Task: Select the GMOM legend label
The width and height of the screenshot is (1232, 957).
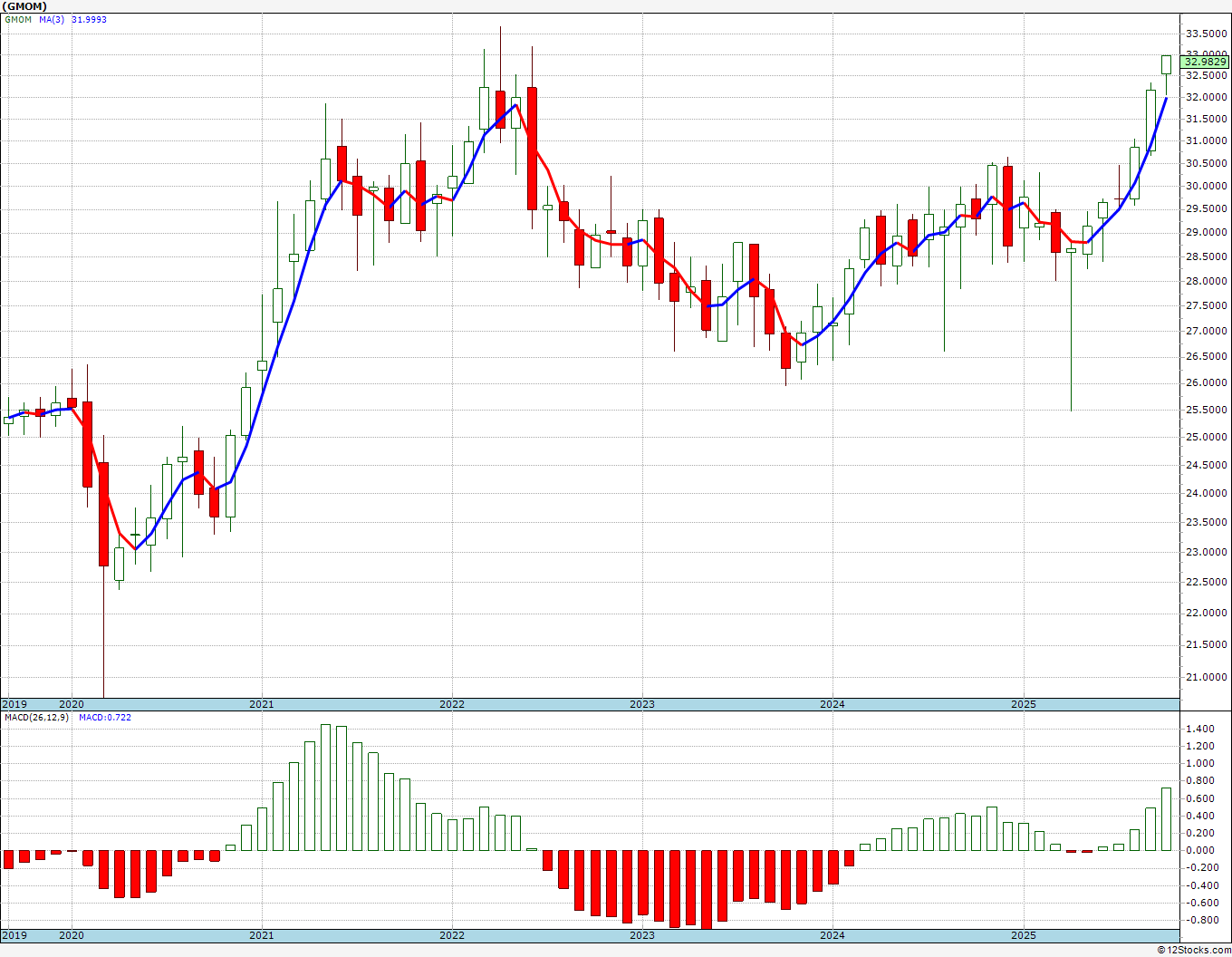Action: point(18,20)
